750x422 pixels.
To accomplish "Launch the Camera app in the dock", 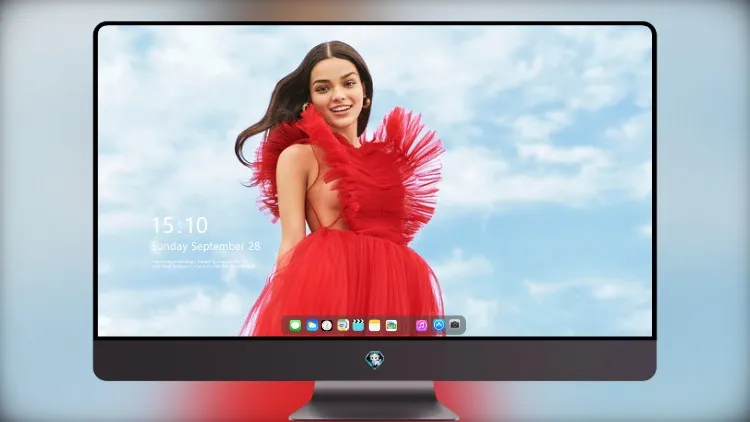I will [x=455, y=325].
